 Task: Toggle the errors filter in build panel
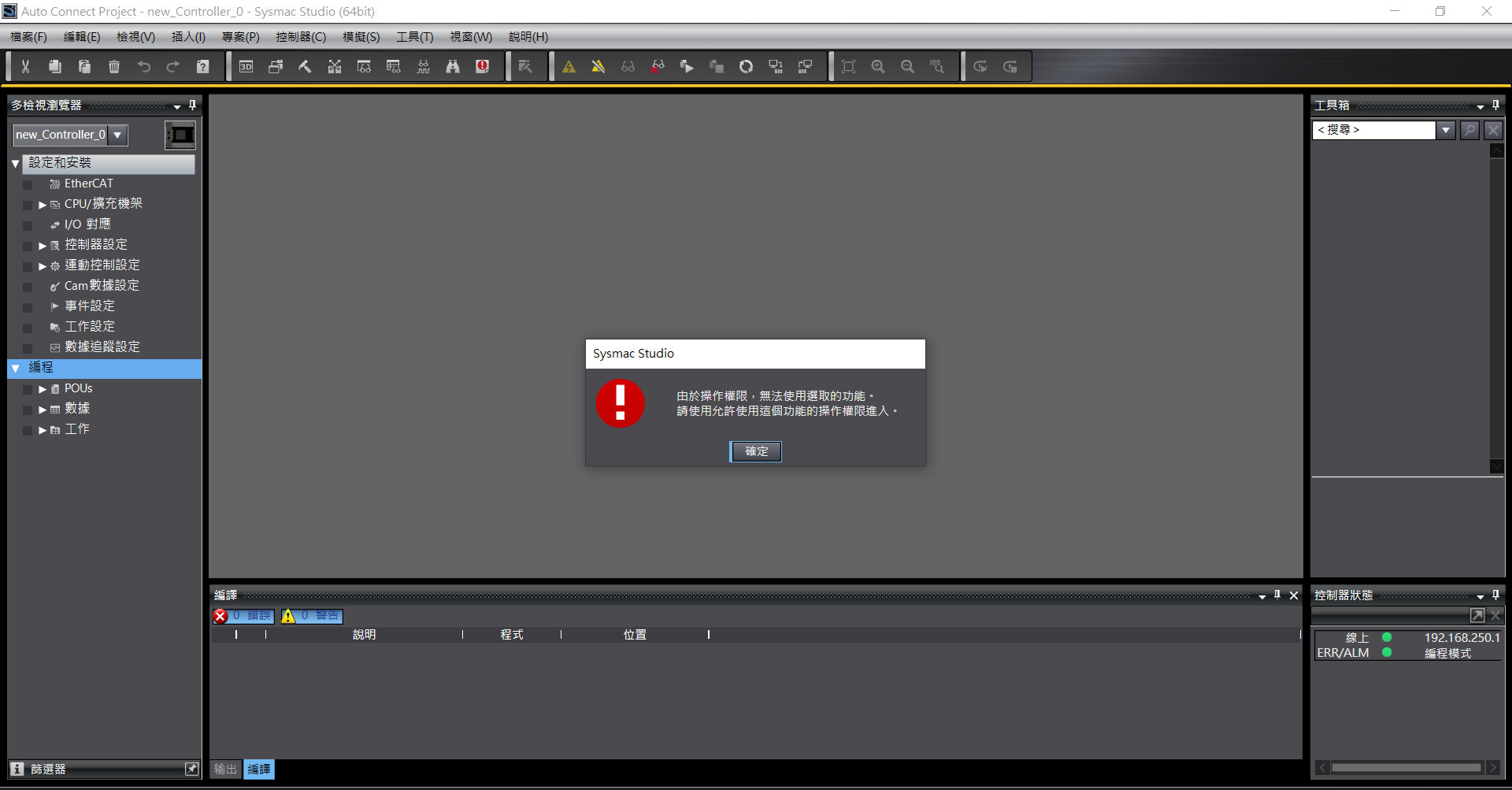(x=243, y=616)
